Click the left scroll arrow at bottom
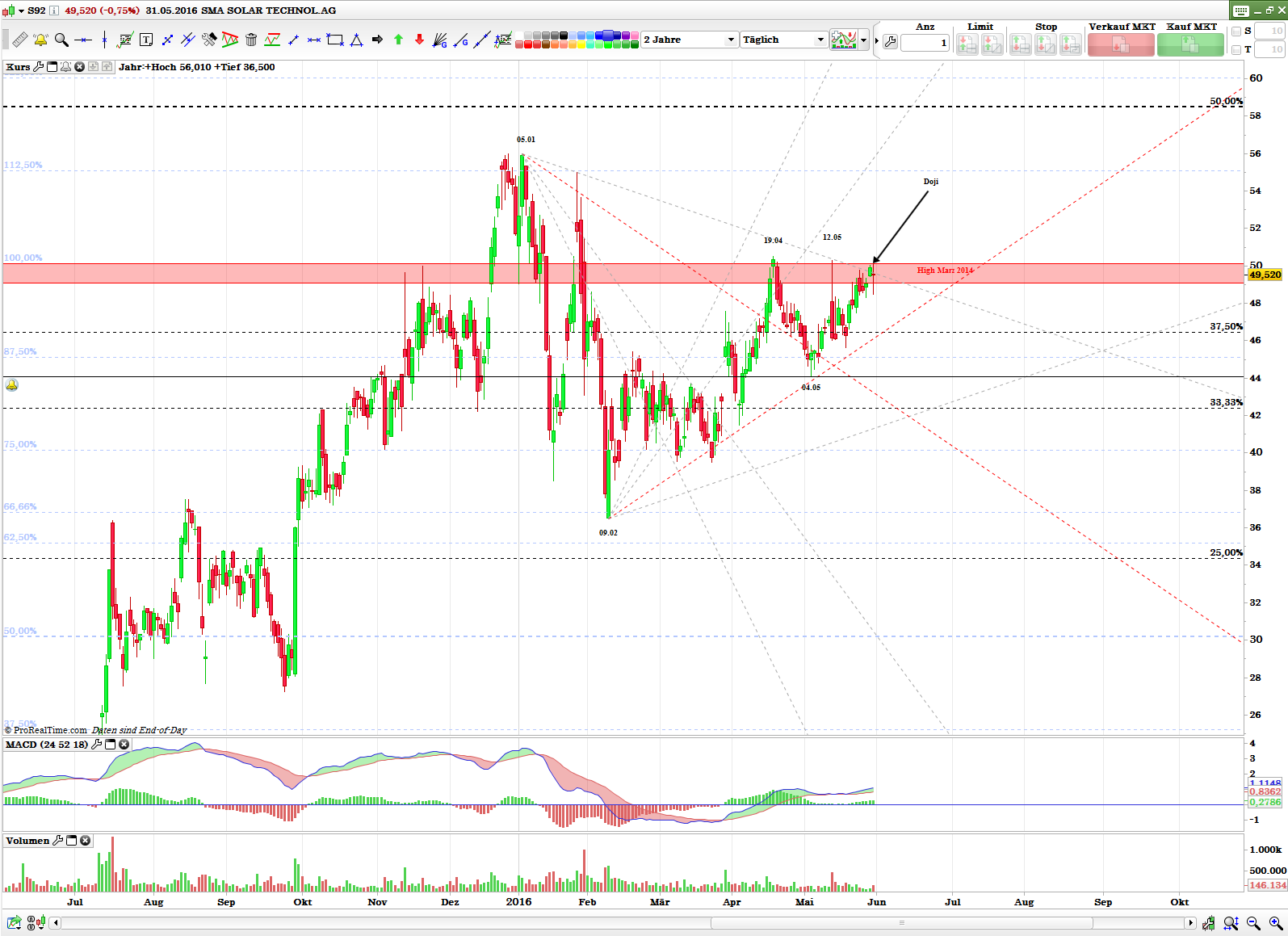The width and height of the screenshot is (1288, 936). [x=56, y=922]
